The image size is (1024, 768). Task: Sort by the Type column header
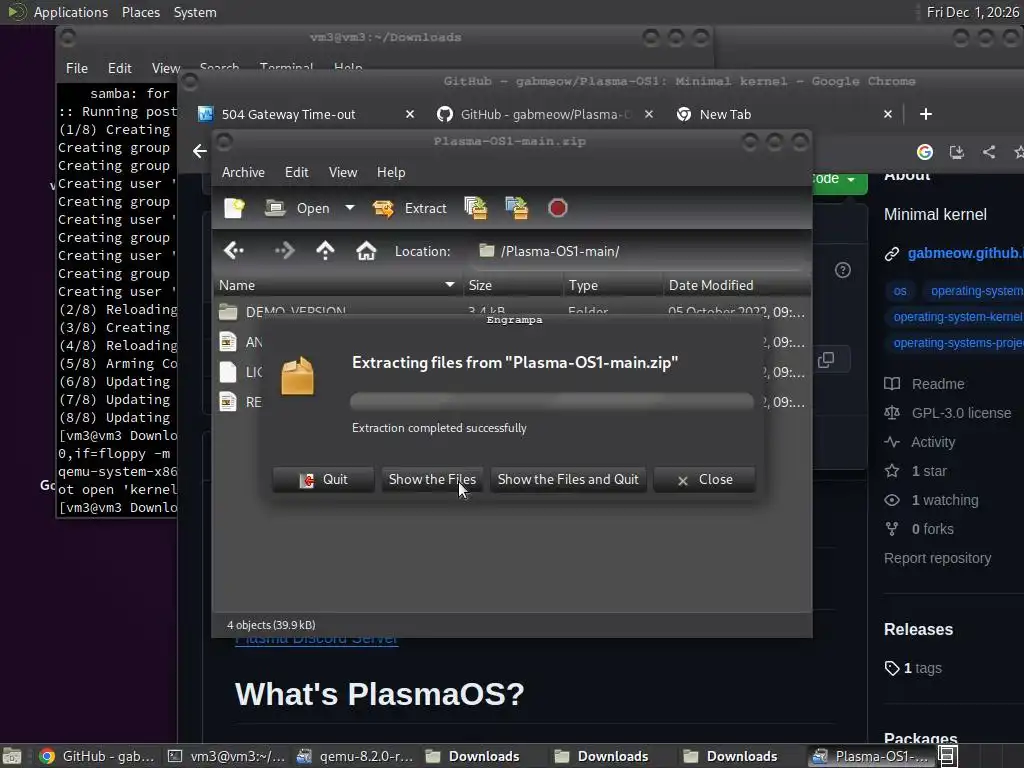point(613,285)
